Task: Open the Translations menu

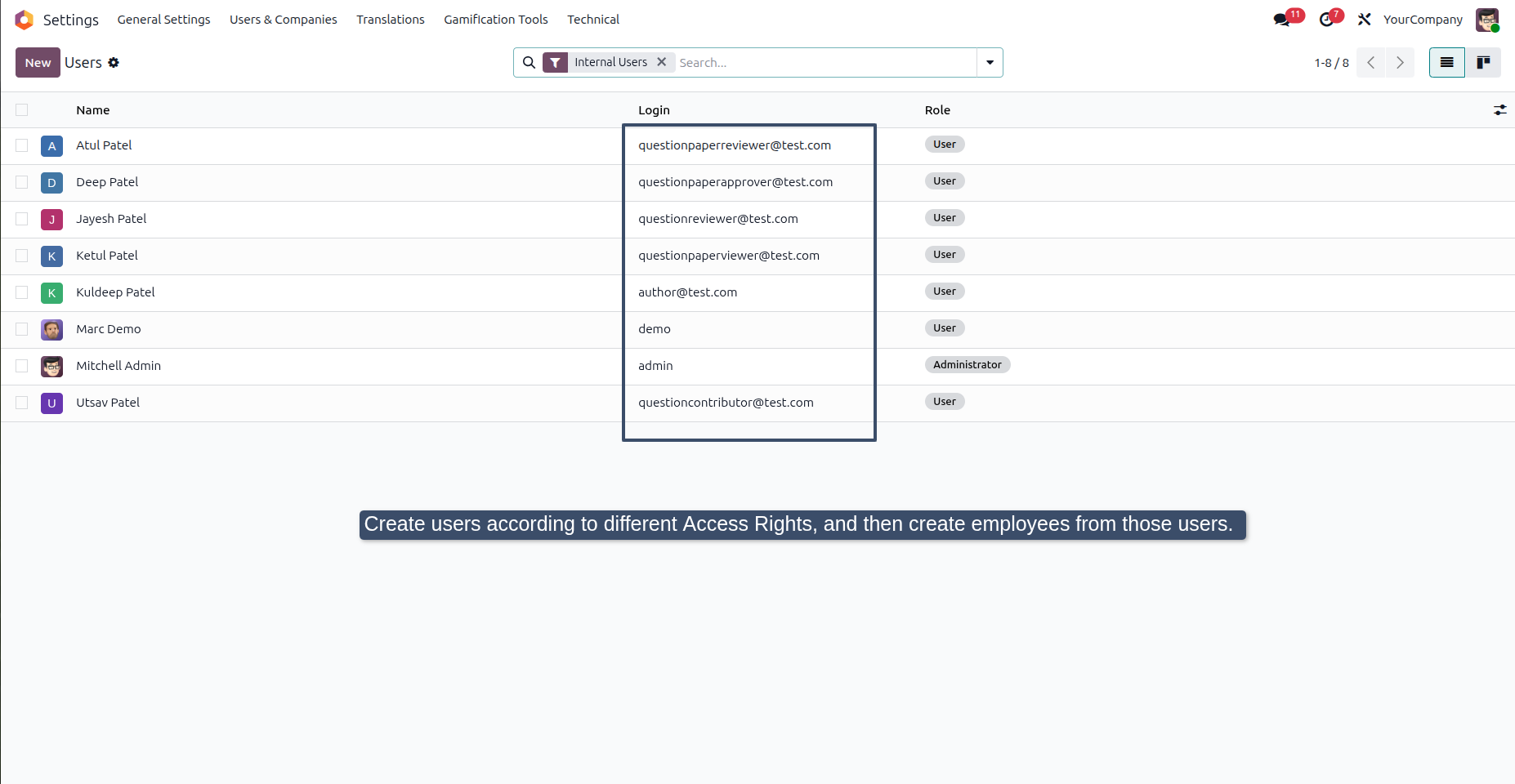Action: 391,20
